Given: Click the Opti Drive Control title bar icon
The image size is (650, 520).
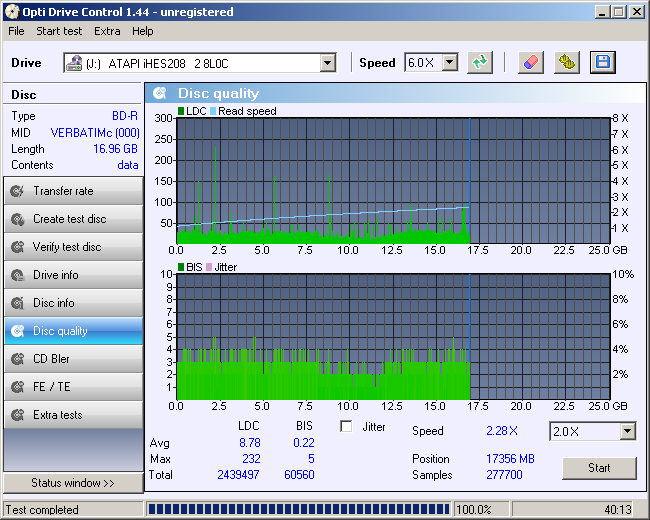Looking at the screenshot, I should (12, 12).
